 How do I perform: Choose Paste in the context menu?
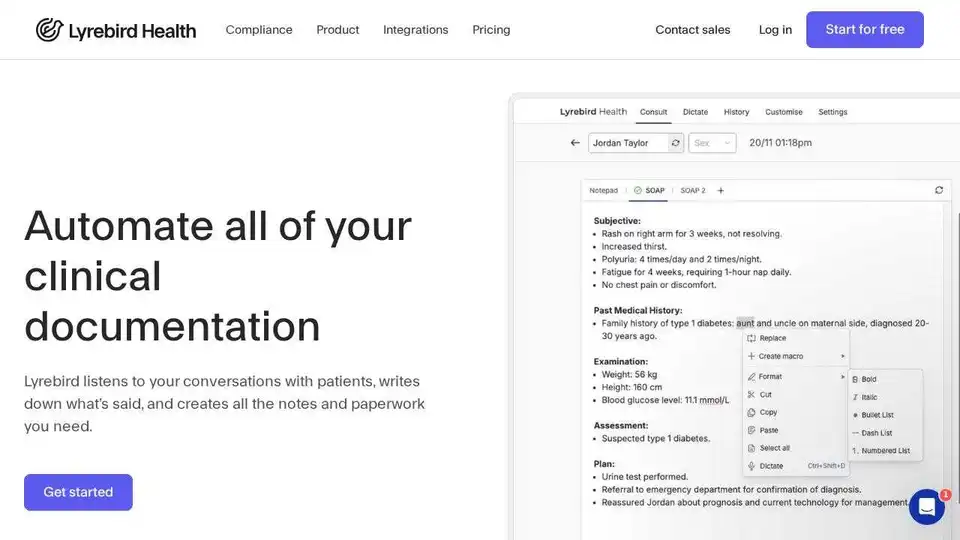click(795, 430)
